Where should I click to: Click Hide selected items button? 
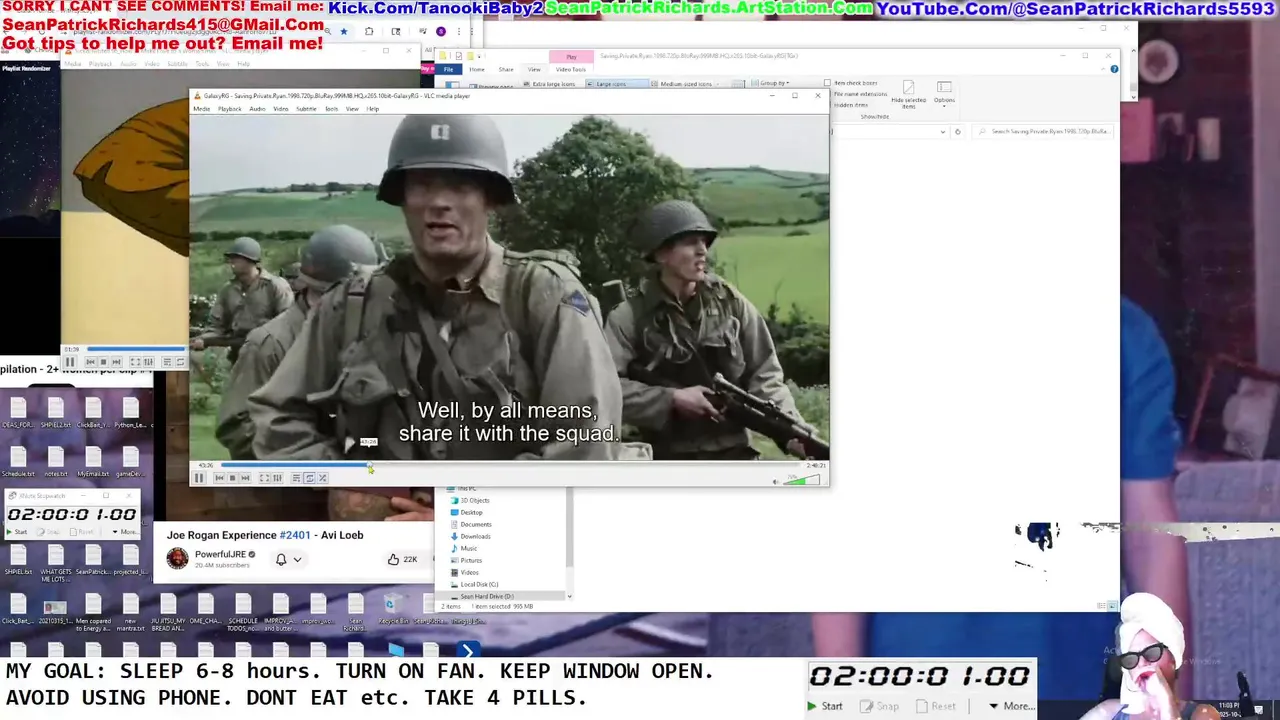[909, 95]
